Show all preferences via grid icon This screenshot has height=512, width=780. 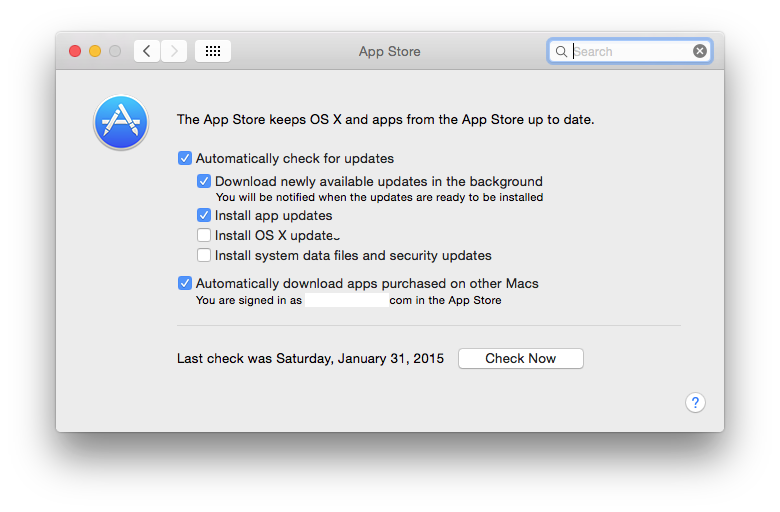pos(213,51)
